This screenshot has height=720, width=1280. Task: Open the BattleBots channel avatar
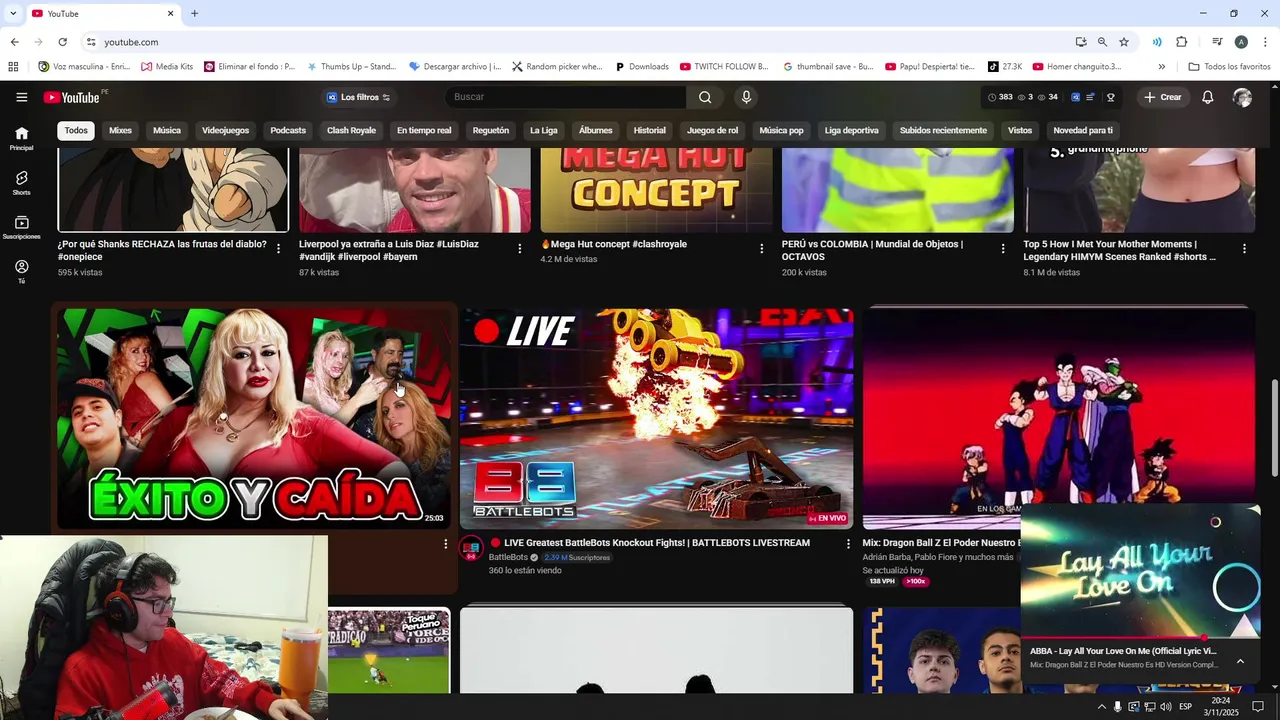471,548
